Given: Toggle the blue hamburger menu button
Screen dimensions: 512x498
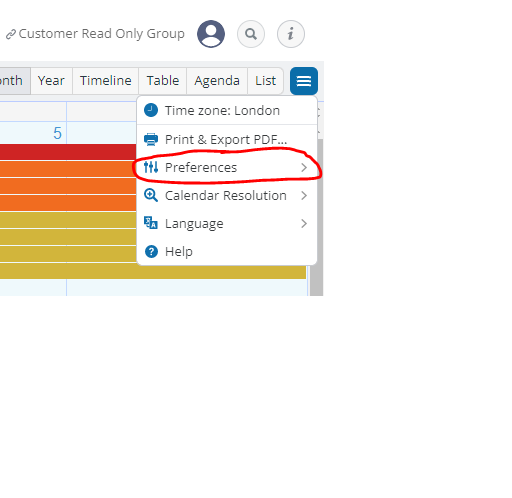Looking at the screenshot, I should (x=304, y=81).
